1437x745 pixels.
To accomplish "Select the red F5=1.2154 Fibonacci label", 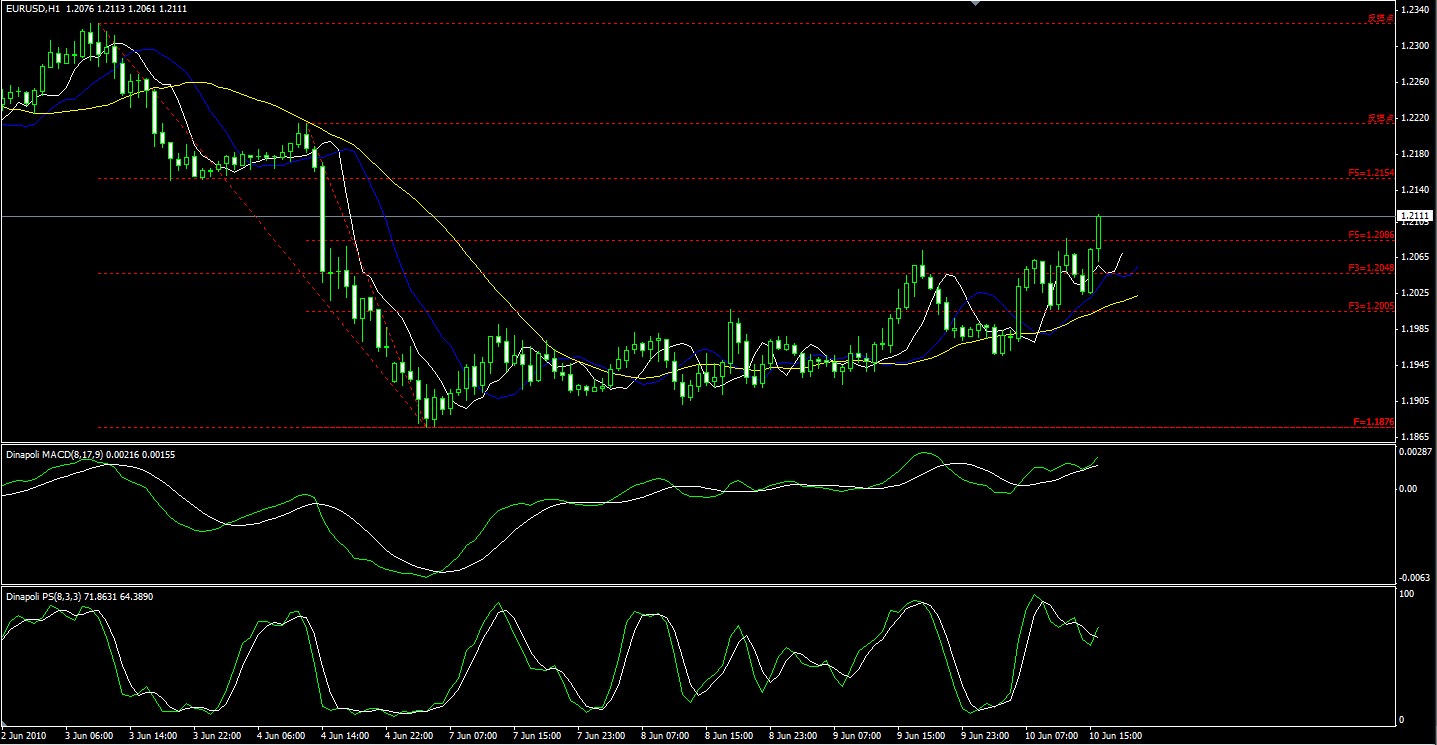I will click(x=1371, y=173).
